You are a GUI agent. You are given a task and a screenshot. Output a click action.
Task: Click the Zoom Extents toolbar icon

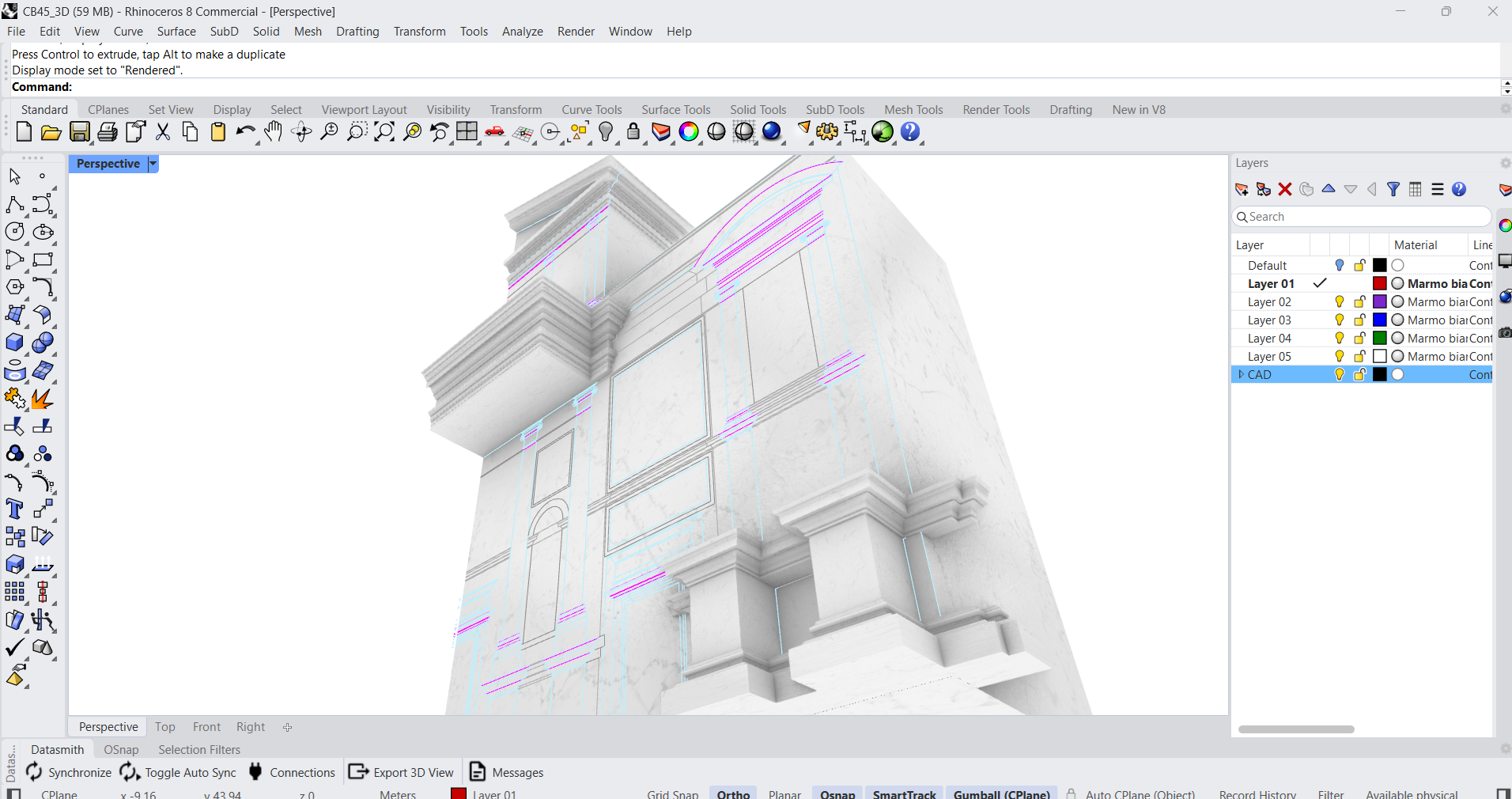click(x=384, y=132)
